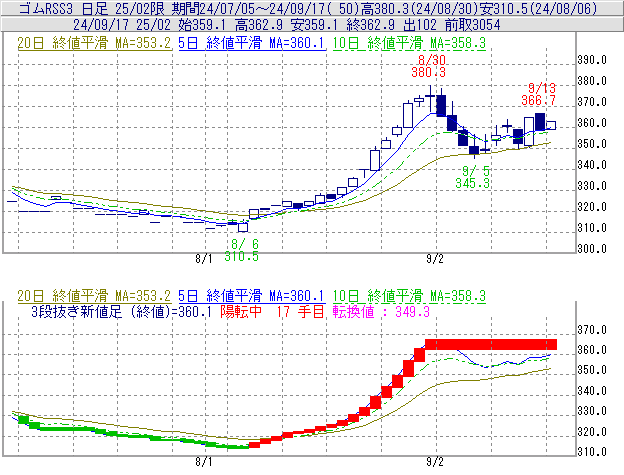624x475 pixels.
Task: Select the top chart 20日 終値平滑 MA=353.2 legend
Action: (x=94, y=43)
